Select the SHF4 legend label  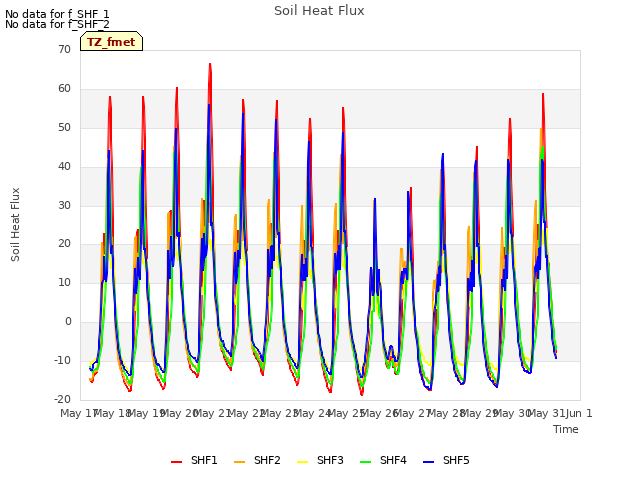[393, 460]
